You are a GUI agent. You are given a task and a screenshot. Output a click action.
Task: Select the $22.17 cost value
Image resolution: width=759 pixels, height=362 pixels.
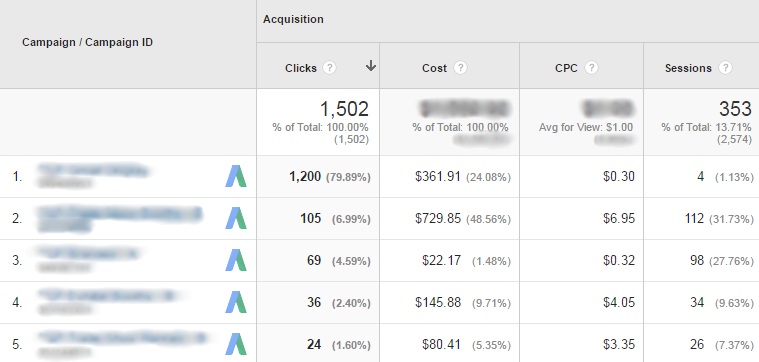tap(441, 260)
